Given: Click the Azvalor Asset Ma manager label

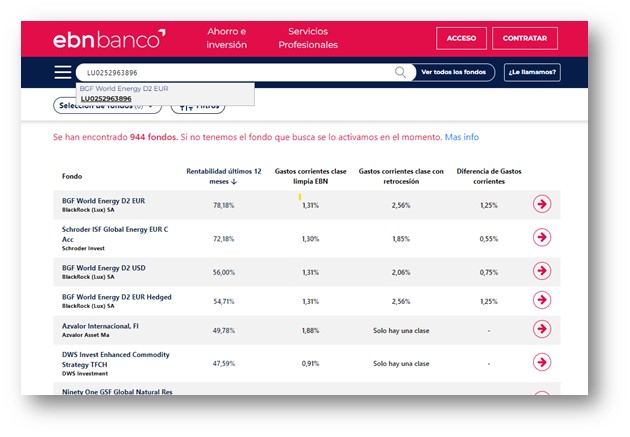Looking at the screenshot, I should click(86, 335).
